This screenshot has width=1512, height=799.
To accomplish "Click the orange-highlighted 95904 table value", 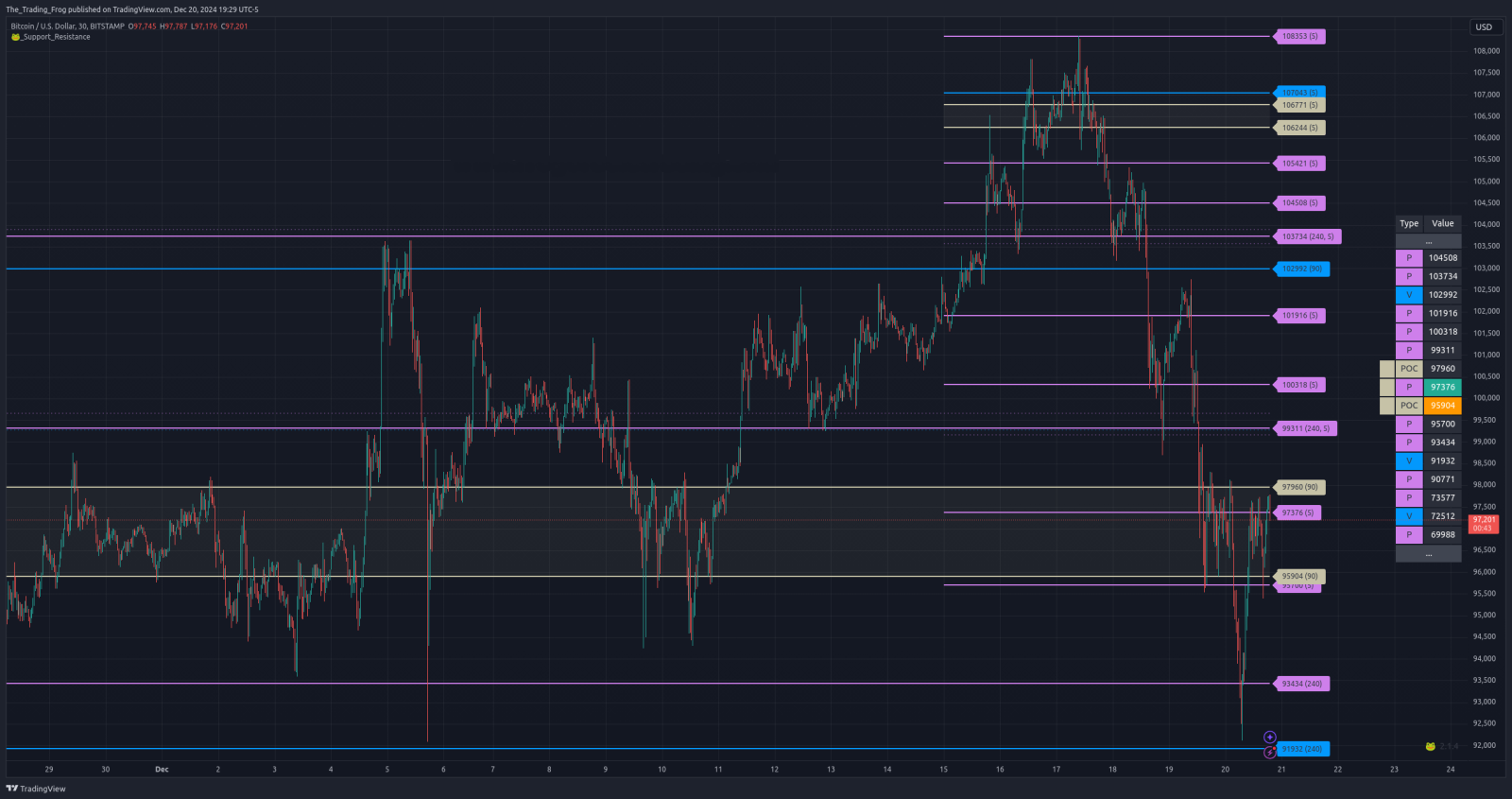I will [x=1443, y=406].
